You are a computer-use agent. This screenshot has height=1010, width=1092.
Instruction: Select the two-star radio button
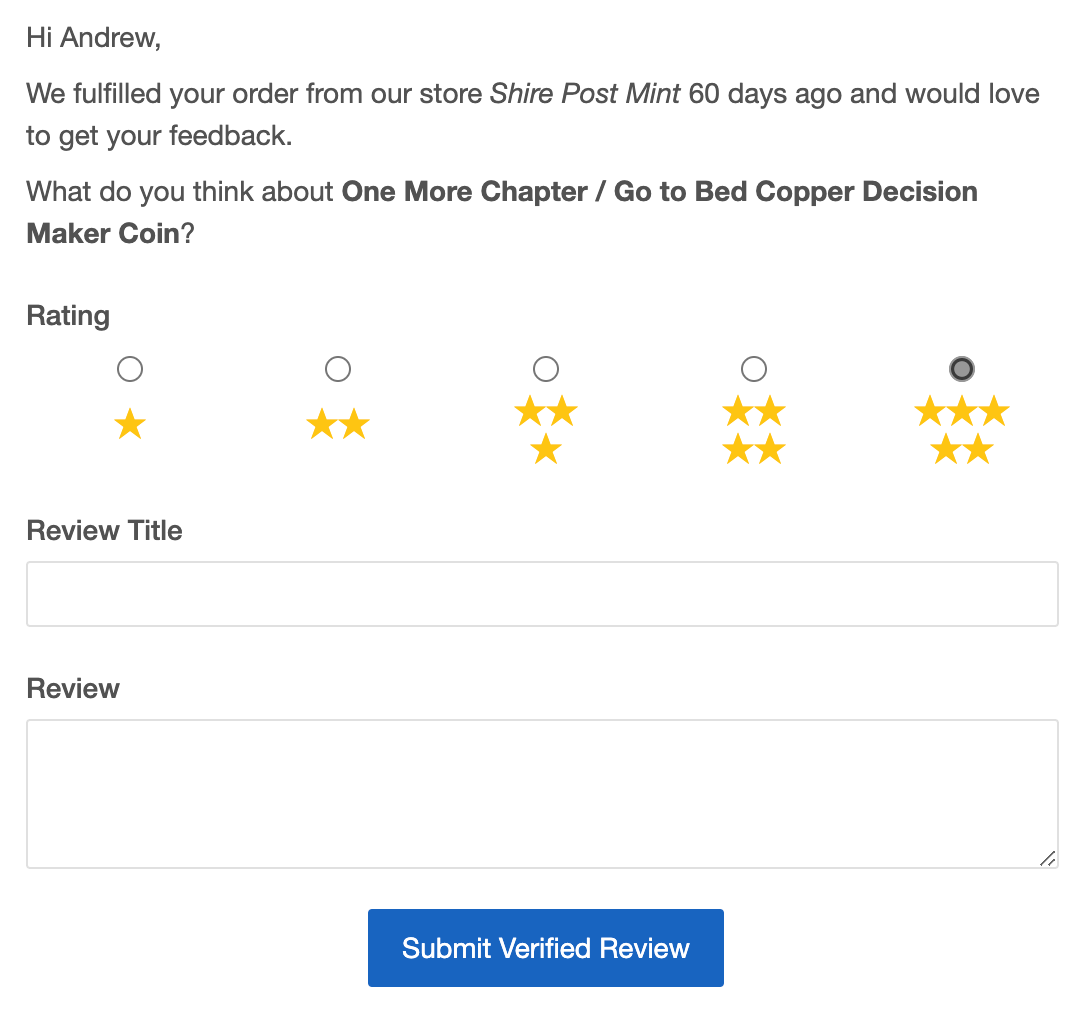338,368
